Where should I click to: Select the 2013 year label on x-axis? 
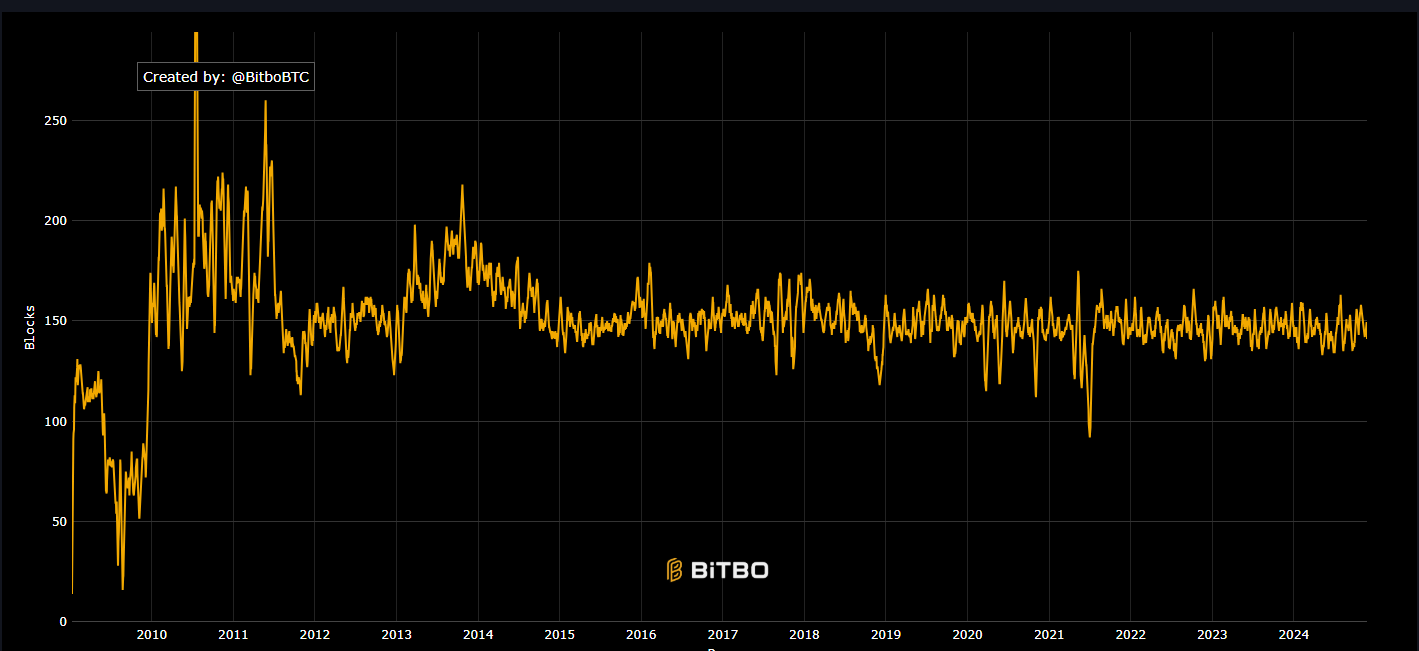tap(397, 634)
